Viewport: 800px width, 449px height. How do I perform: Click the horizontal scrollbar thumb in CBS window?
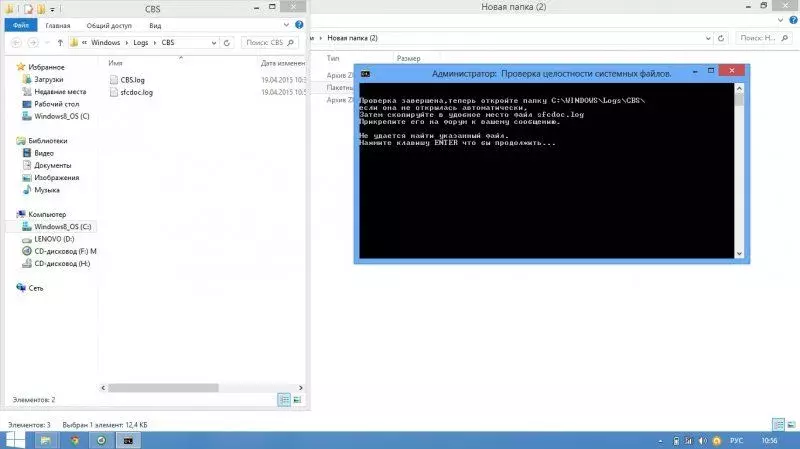coord(163,387)
